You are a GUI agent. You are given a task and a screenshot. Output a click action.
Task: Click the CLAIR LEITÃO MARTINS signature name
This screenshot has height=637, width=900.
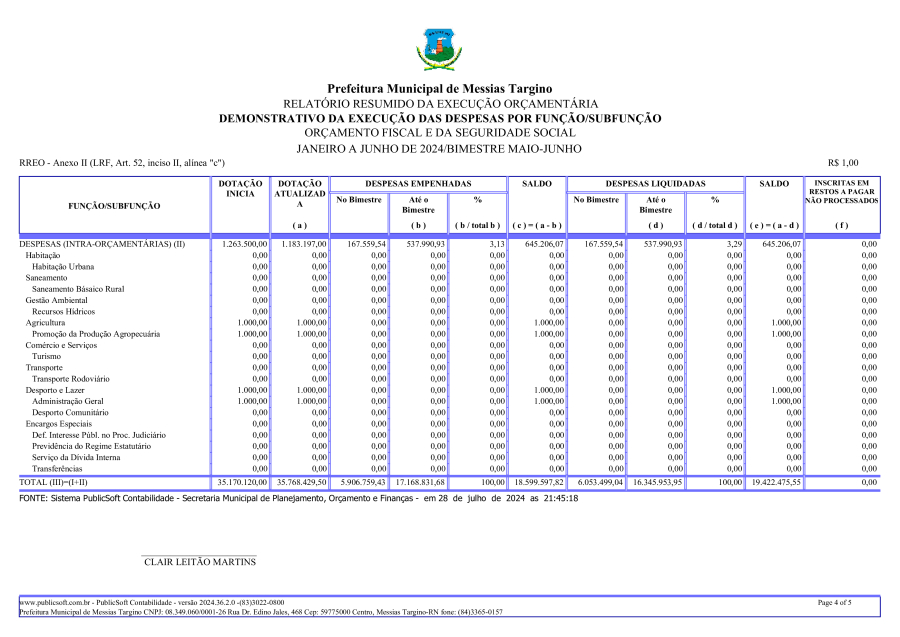coord(200,562)
